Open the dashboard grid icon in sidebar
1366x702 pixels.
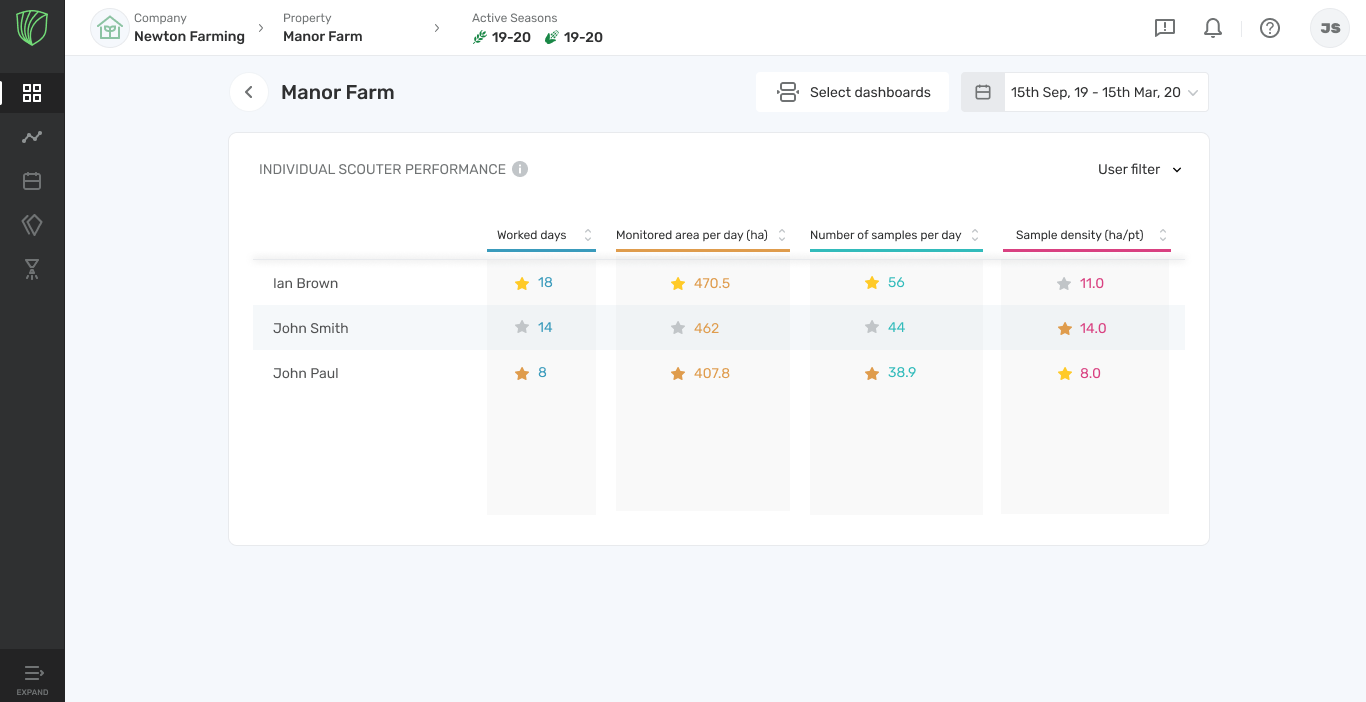coord(32,93)
